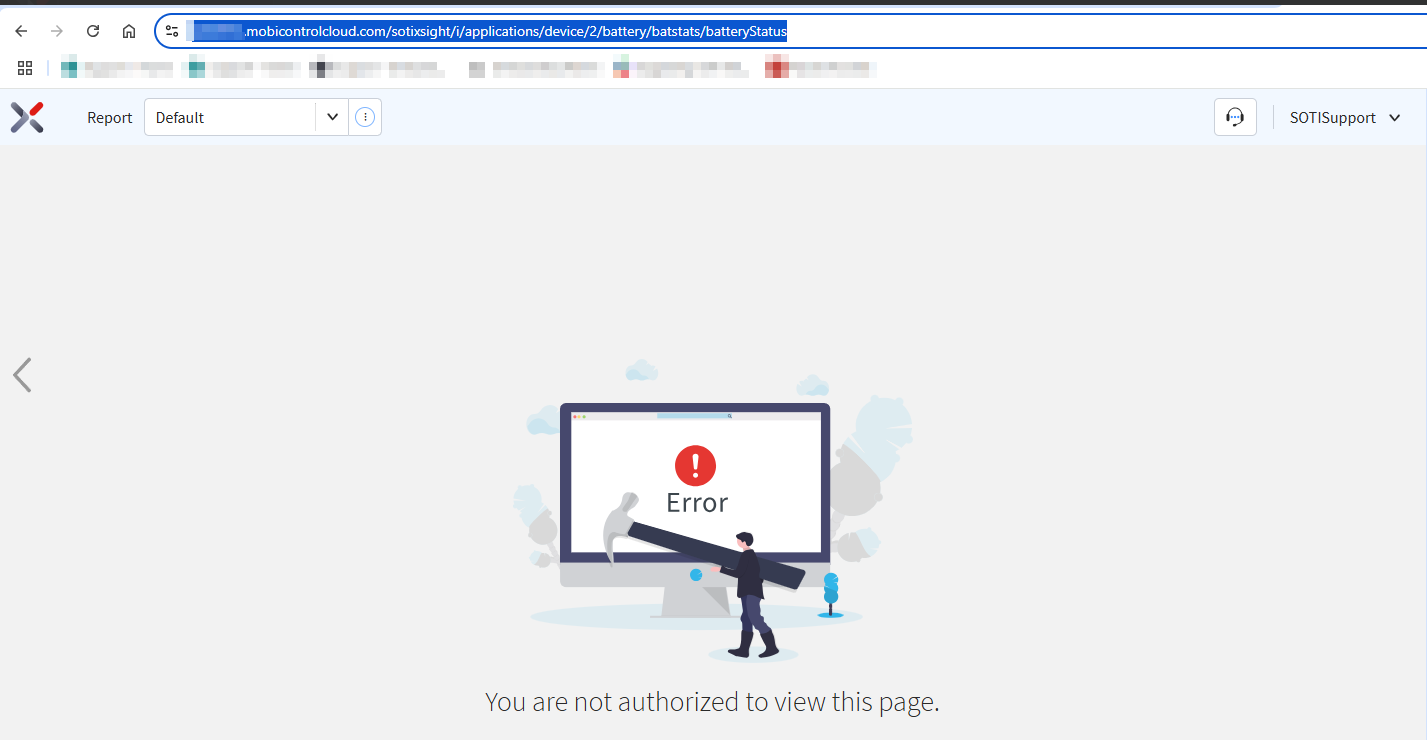Click the circled three-dot report info icon
The image size is (1427, 740).
(x=365, y=116)
